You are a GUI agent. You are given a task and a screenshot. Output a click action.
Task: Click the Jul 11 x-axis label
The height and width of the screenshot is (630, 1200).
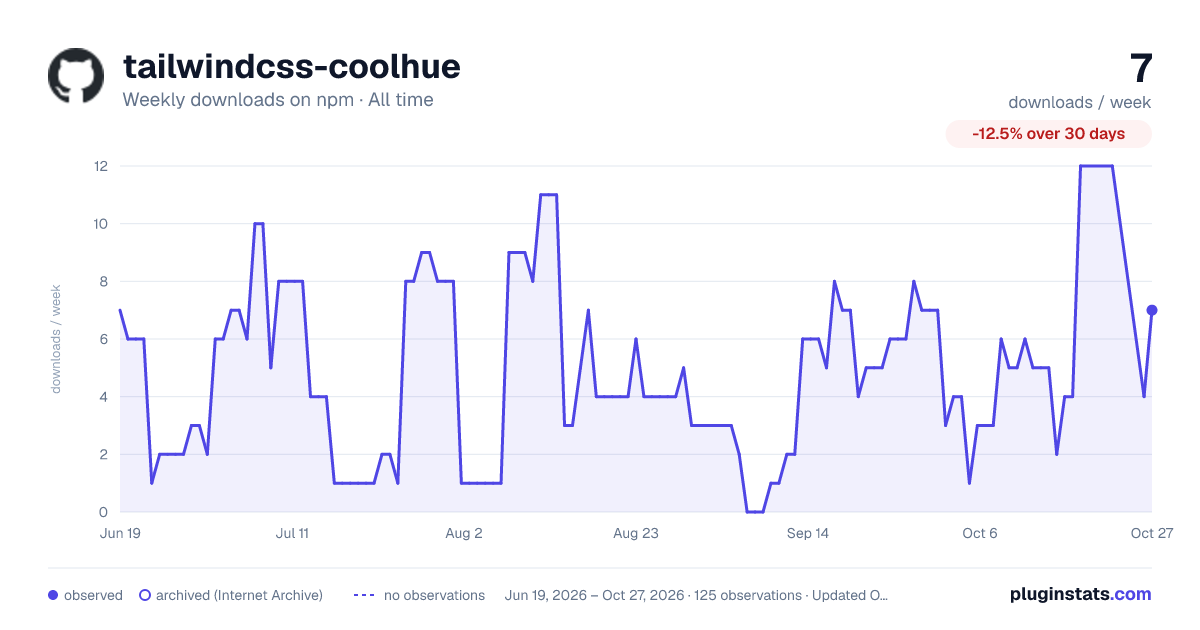[x=292, y=533]
